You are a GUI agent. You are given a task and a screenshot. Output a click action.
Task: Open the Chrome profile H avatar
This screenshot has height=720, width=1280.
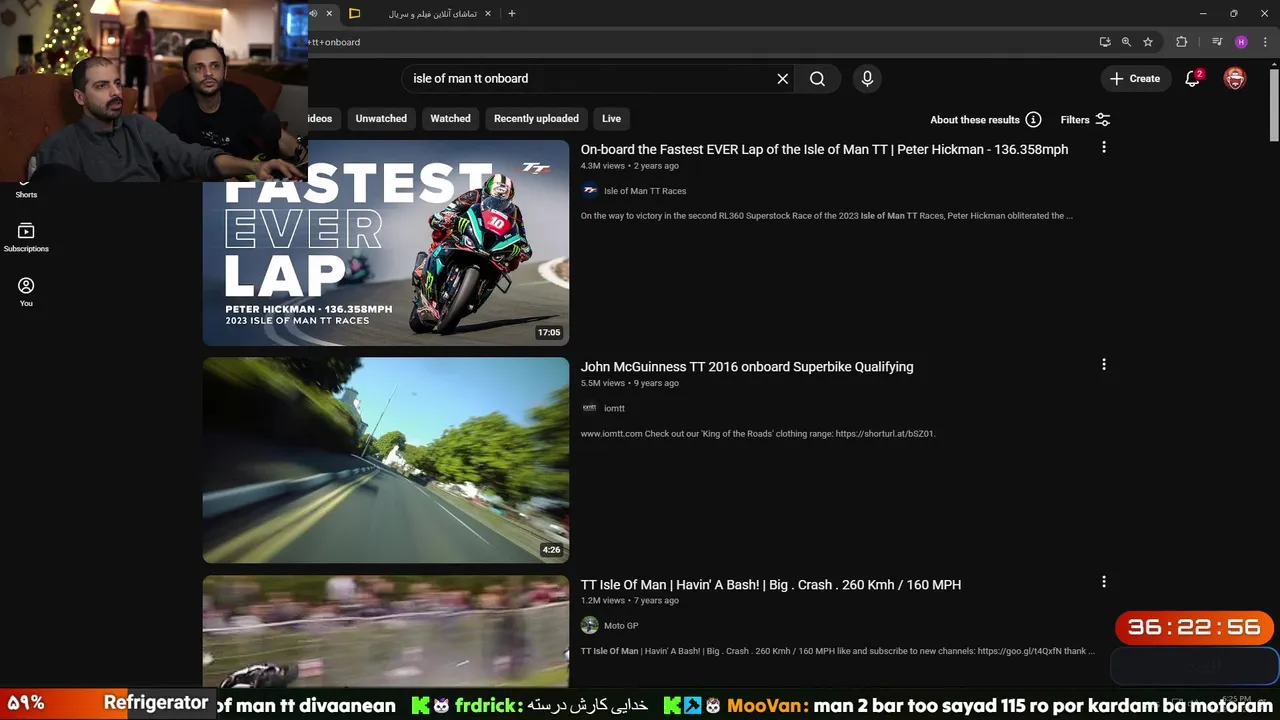[1241, 42]
